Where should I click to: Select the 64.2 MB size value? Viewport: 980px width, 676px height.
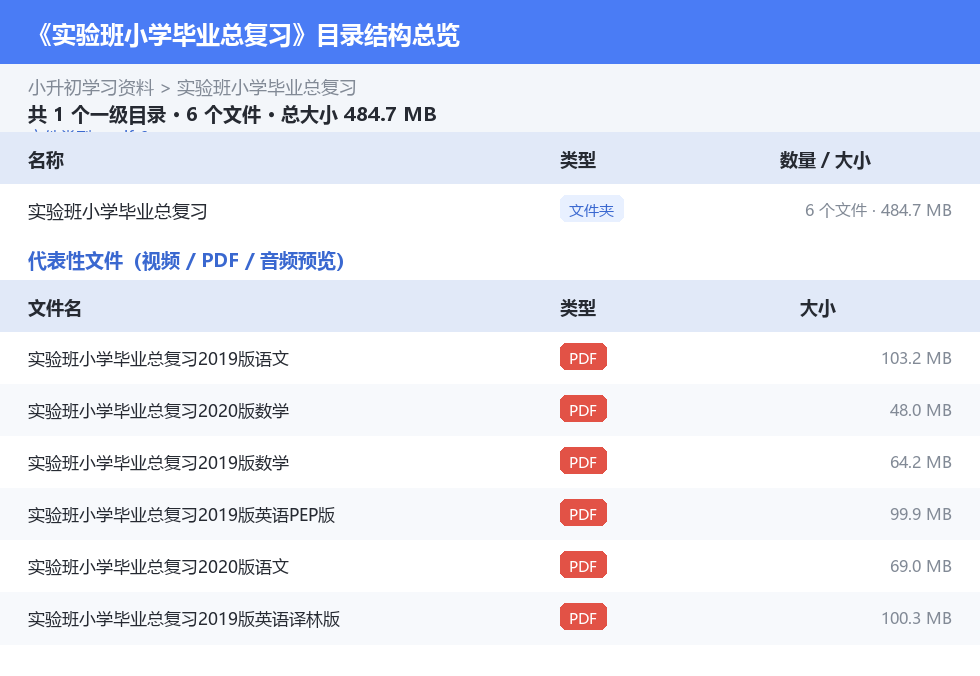(921, 462)
